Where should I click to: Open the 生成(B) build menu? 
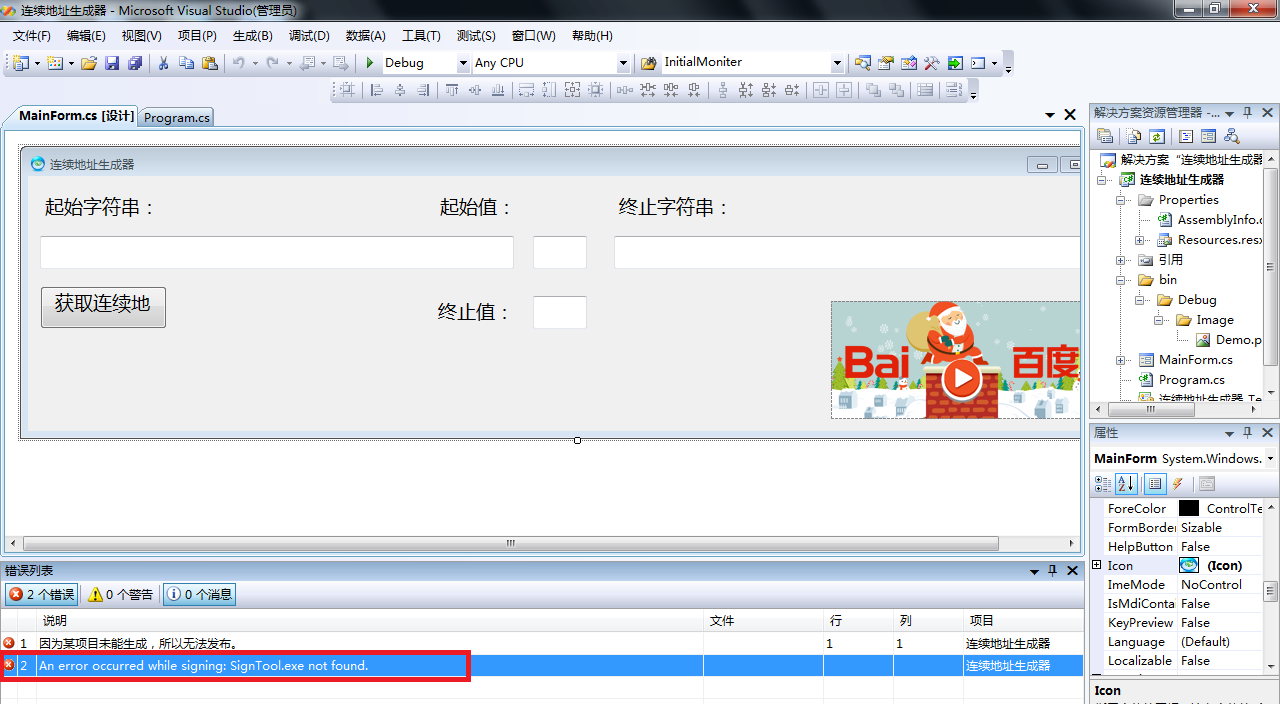coord(253,36)
